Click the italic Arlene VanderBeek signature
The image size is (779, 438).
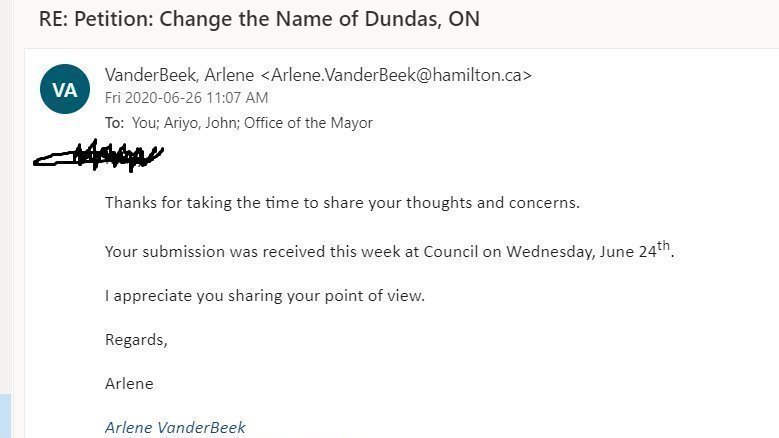coord(175,428)
